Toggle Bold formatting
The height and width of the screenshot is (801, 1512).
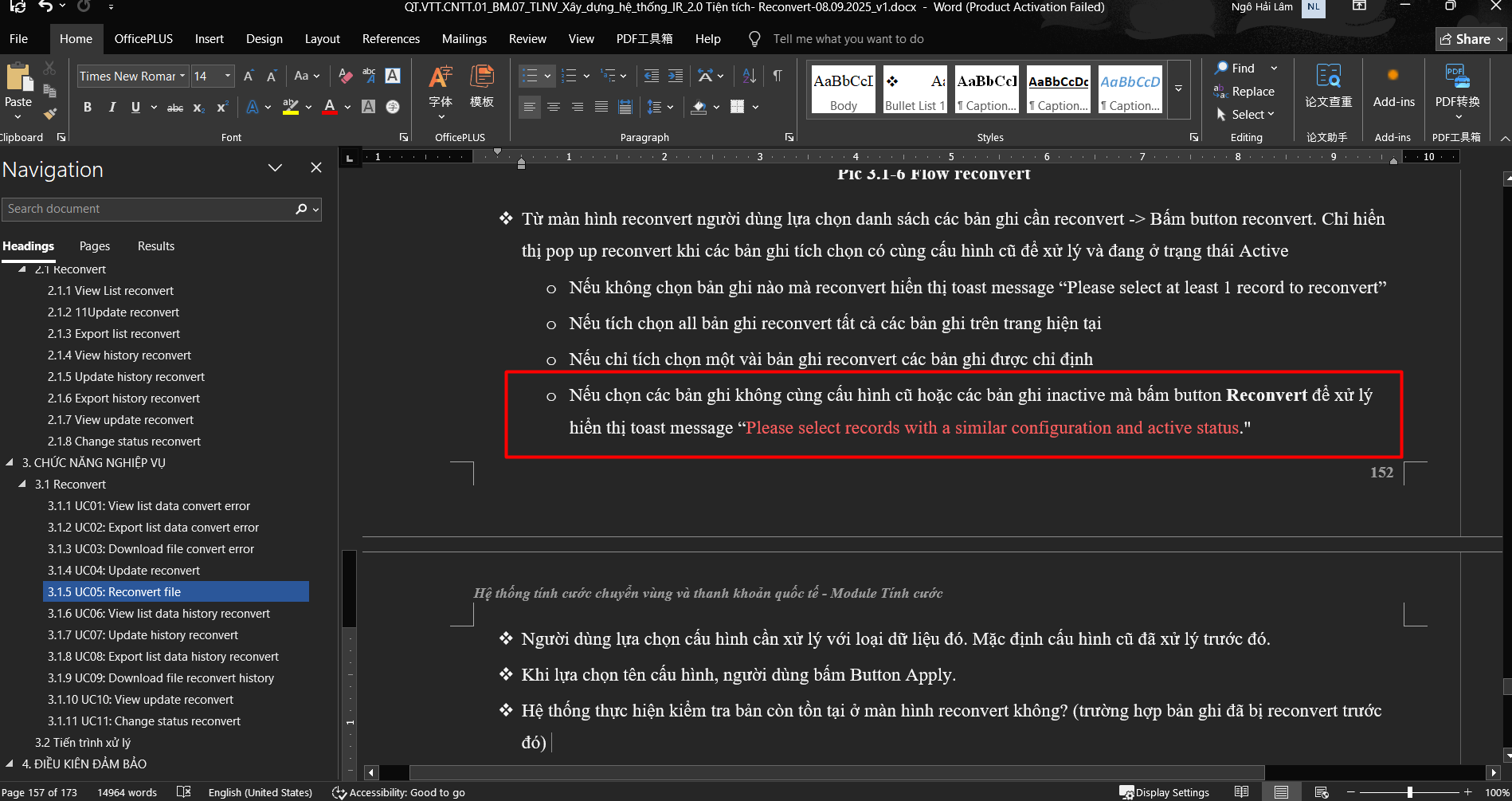(x=88, y=108)
